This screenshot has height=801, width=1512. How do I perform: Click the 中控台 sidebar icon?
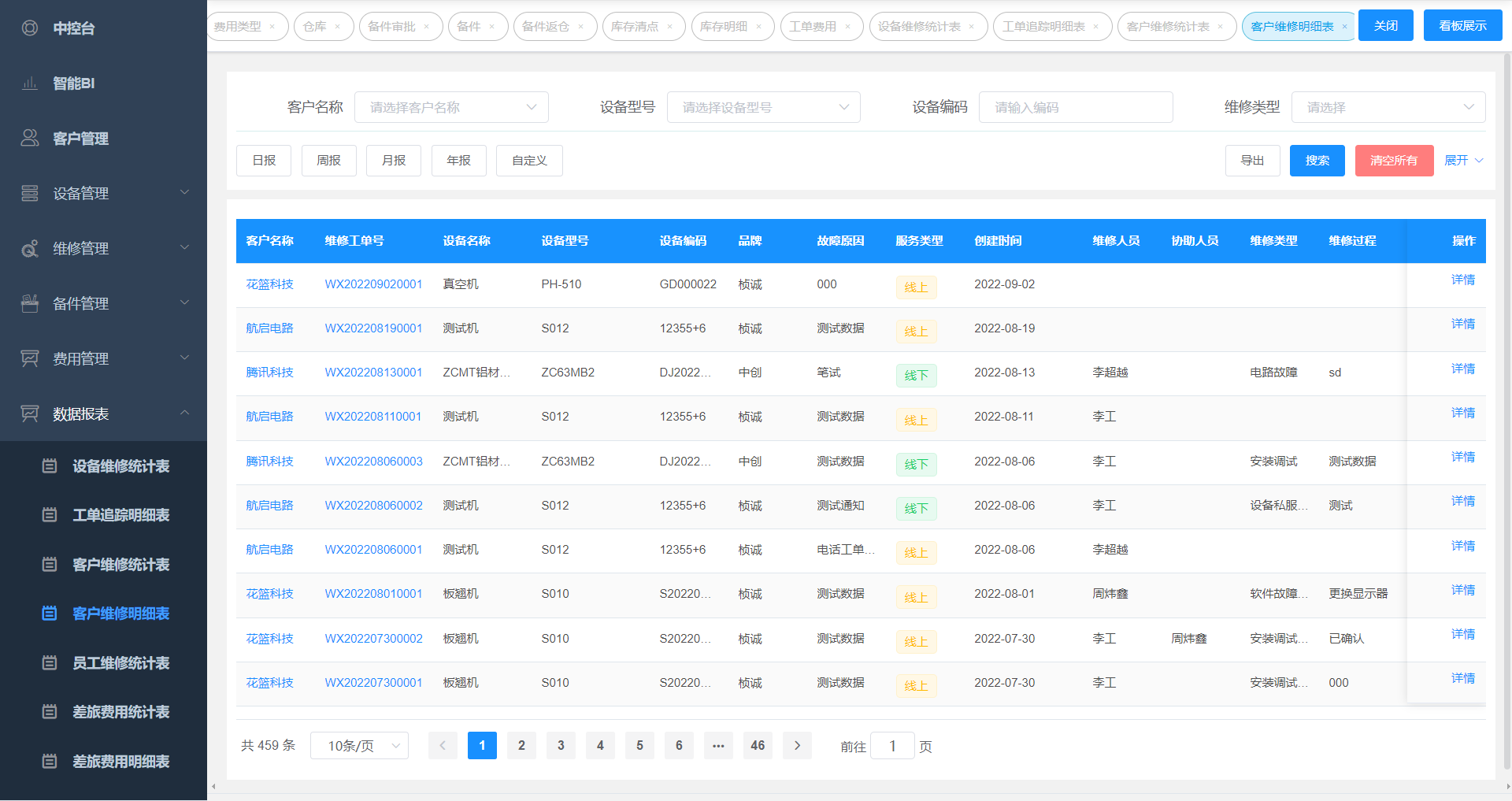point(30,28)
